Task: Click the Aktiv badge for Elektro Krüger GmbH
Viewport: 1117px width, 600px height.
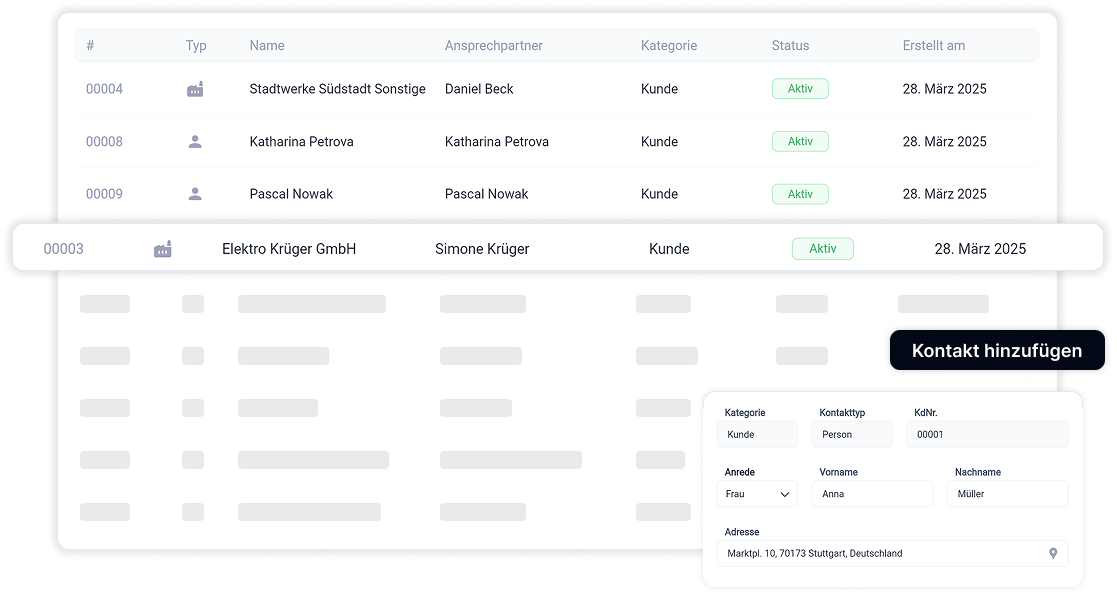Action: [x=822, y=249]
